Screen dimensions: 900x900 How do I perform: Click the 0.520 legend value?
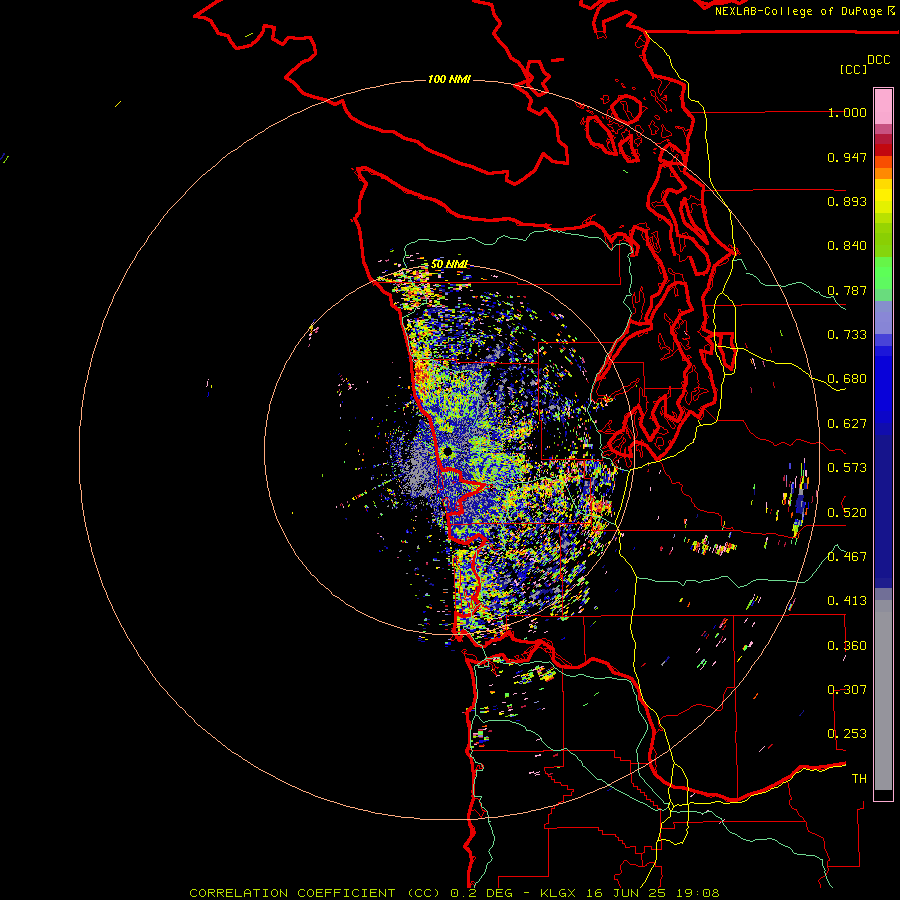click(847, 513)
